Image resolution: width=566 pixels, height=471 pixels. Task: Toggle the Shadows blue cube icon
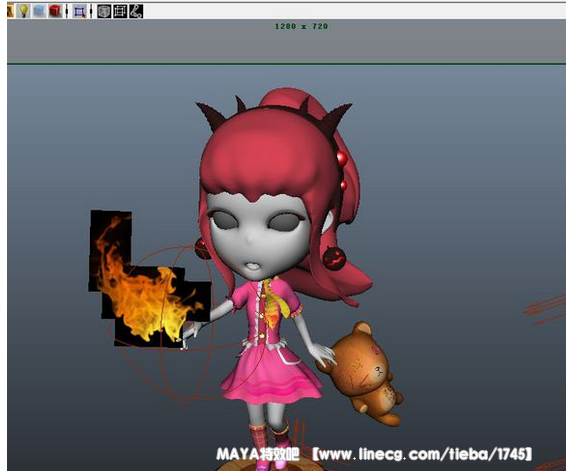pyautogui.click(x=39, y=11)
